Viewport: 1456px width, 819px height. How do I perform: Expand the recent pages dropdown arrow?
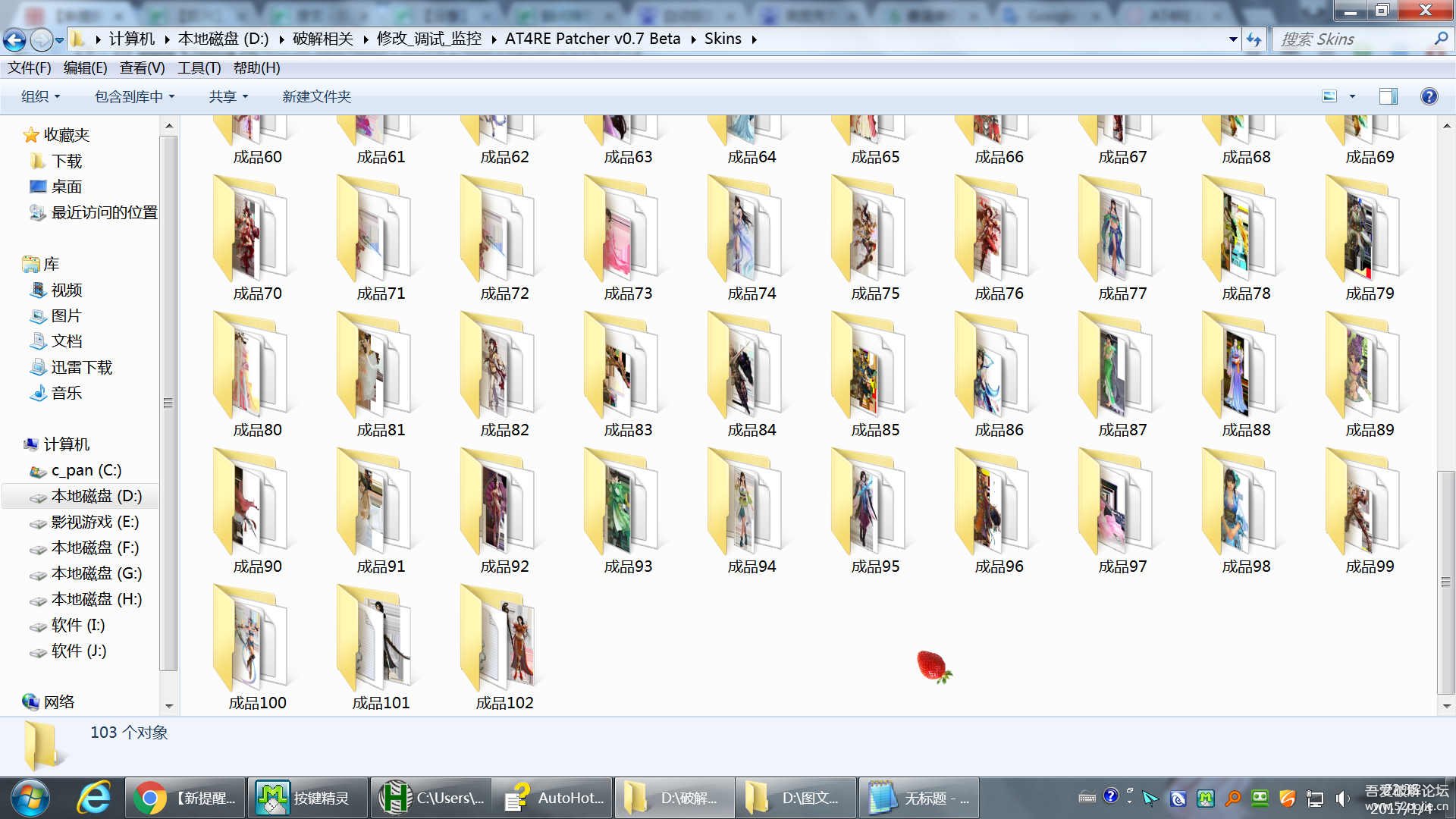[x=59, y=40]
